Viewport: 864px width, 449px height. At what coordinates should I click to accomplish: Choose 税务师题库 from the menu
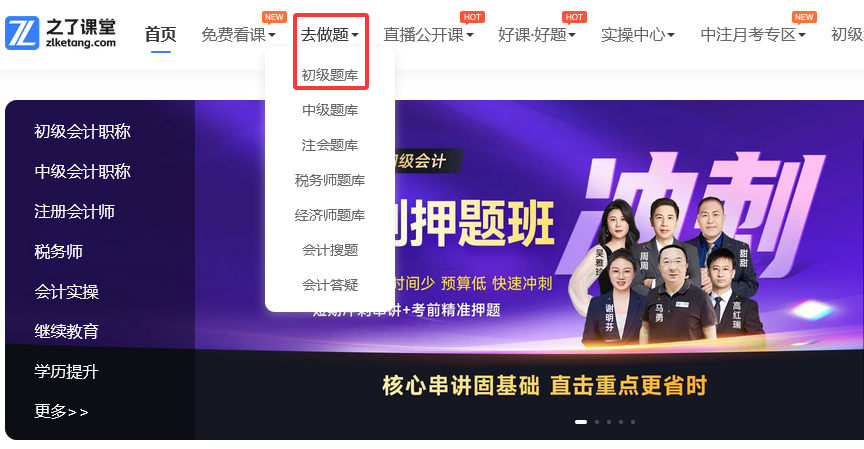tap(330, 180)
